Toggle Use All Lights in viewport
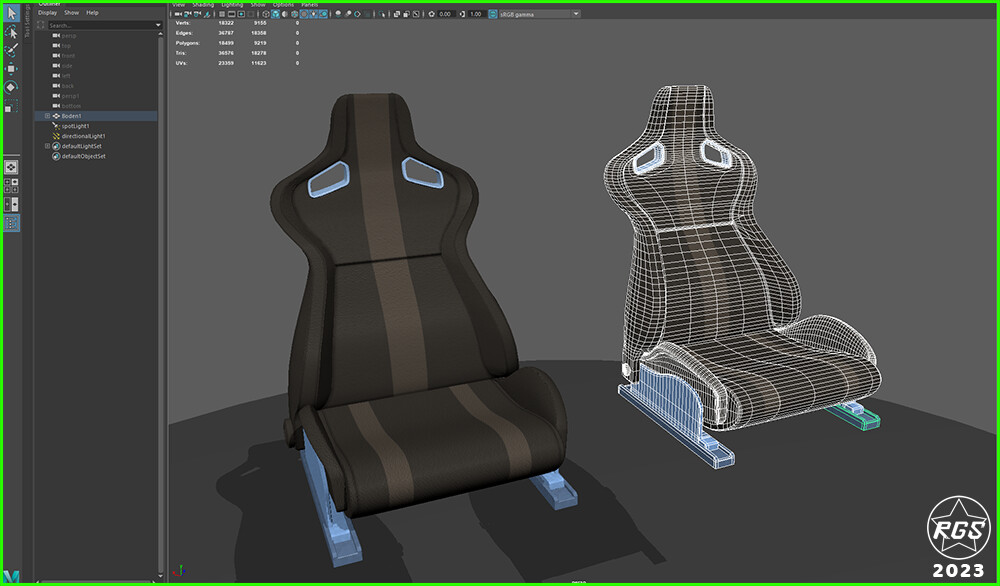This screenshot has height=586, width=1000. coord(314,14)
